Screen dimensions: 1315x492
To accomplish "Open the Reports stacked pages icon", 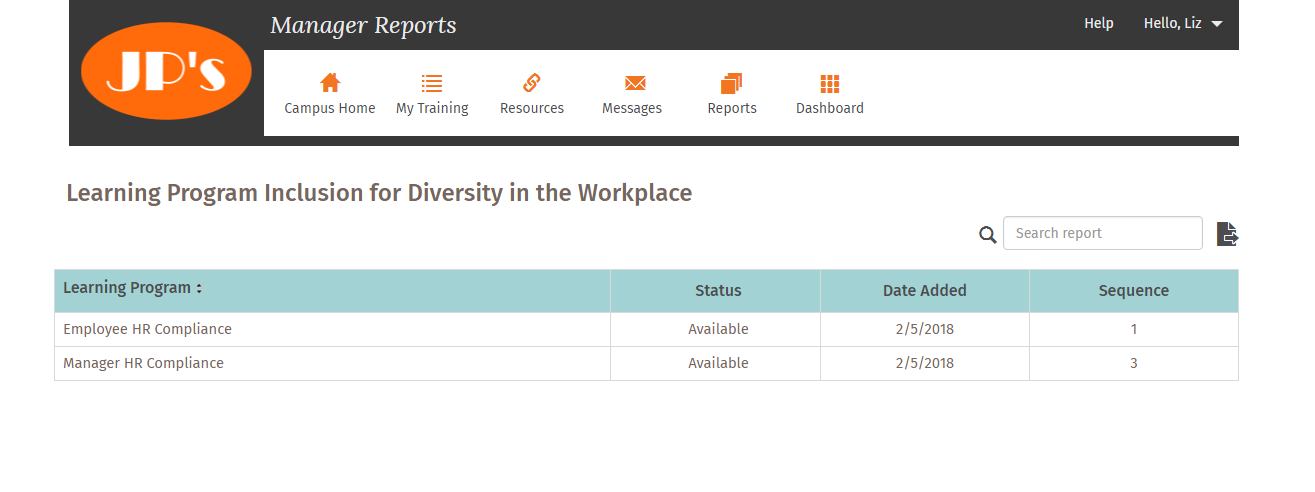I will (731, 83).
